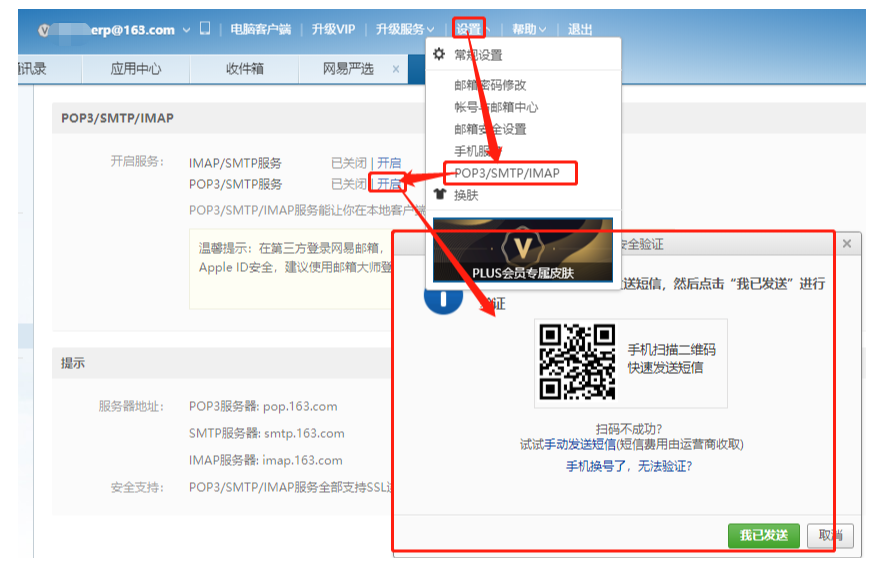Open the 帮助 dropdown menu

point(529,29)
